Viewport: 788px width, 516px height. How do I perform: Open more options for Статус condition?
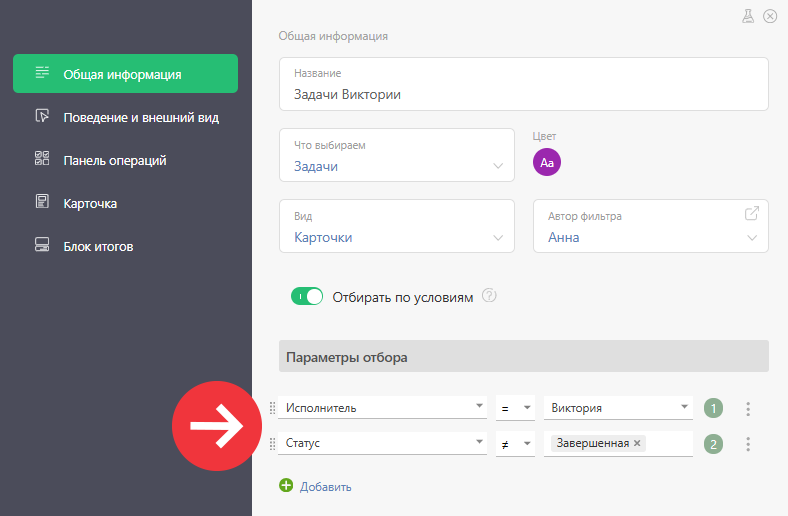click(748, 444)
